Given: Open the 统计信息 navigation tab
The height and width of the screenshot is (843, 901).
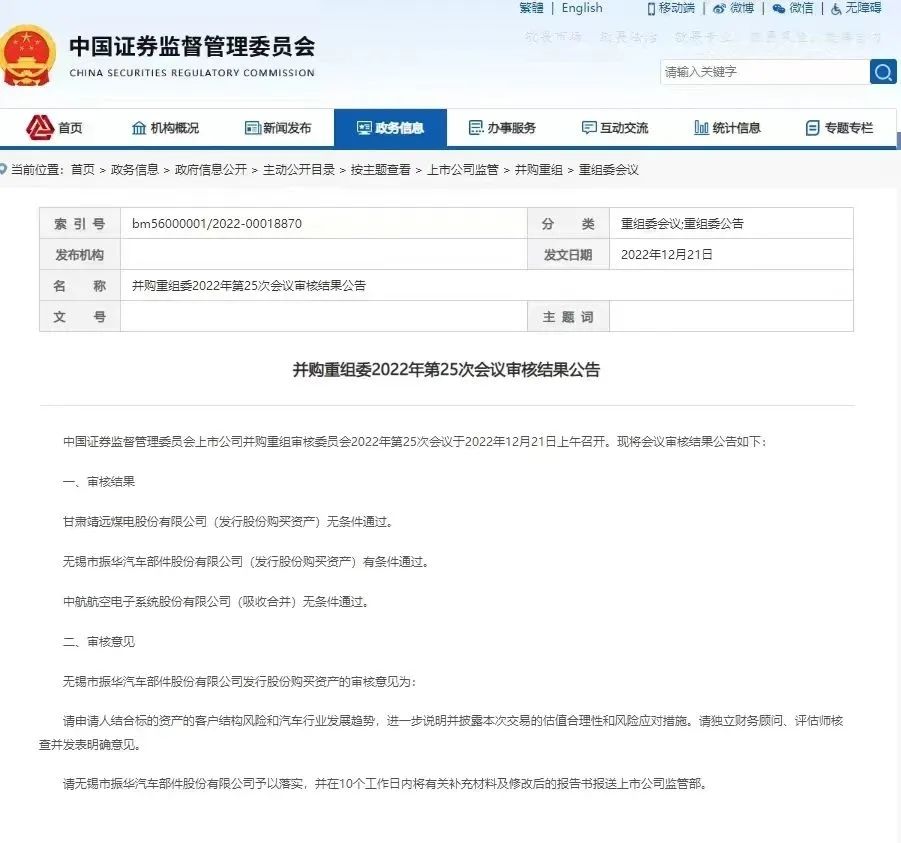Looking at the screenshot, I should pos(727,128).
